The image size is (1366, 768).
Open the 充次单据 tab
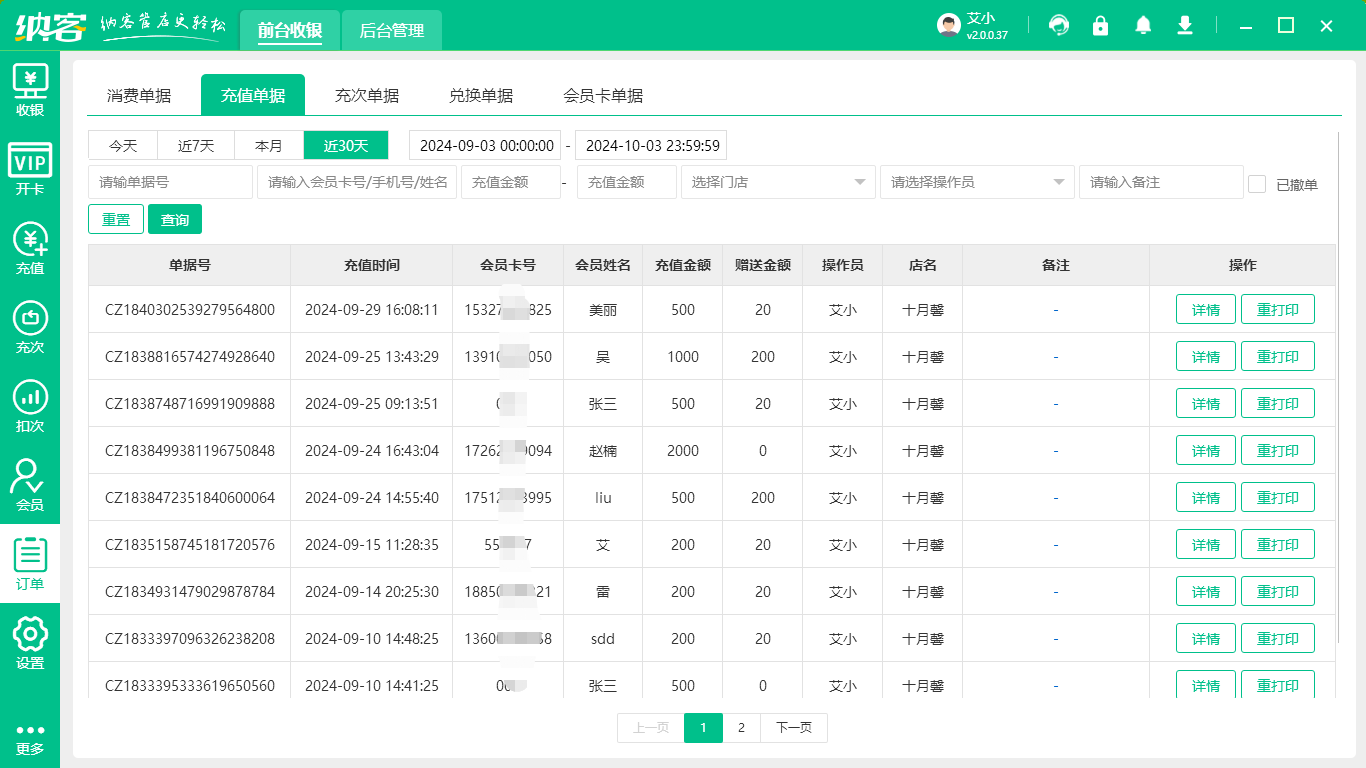pos(367,96)
